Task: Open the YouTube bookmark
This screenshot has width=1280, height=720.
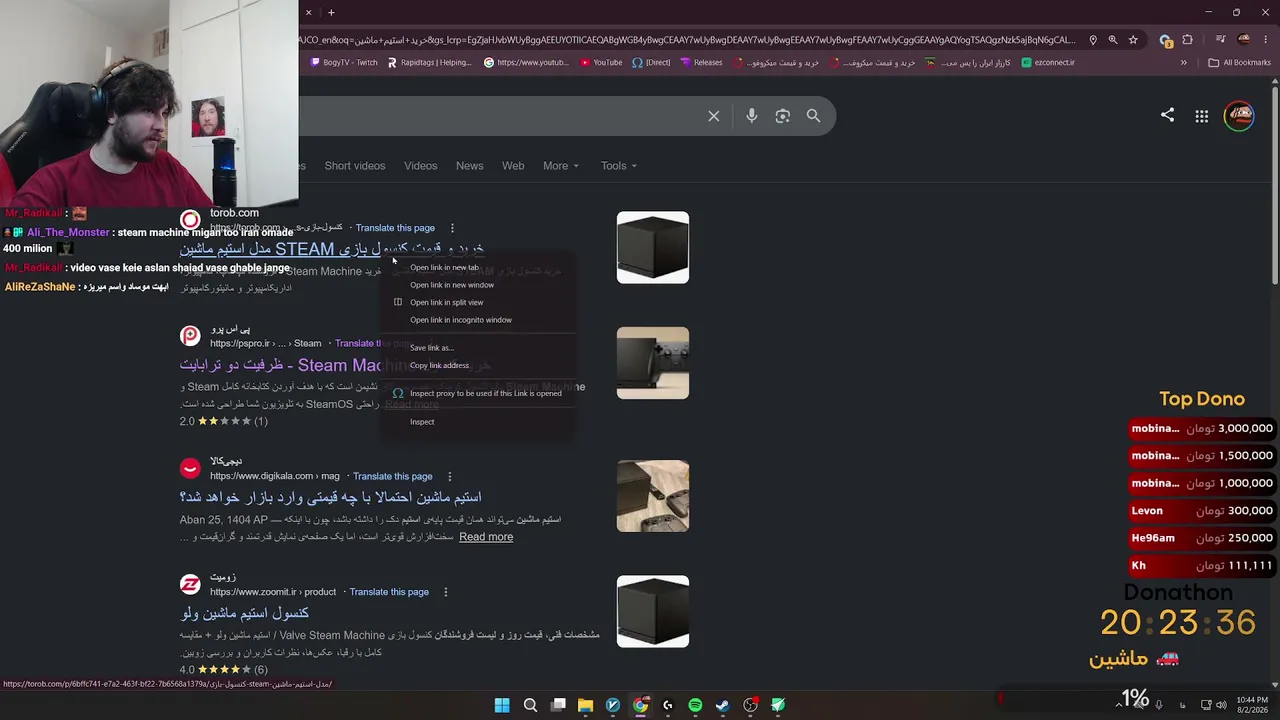Action: (x=600, y=62)
